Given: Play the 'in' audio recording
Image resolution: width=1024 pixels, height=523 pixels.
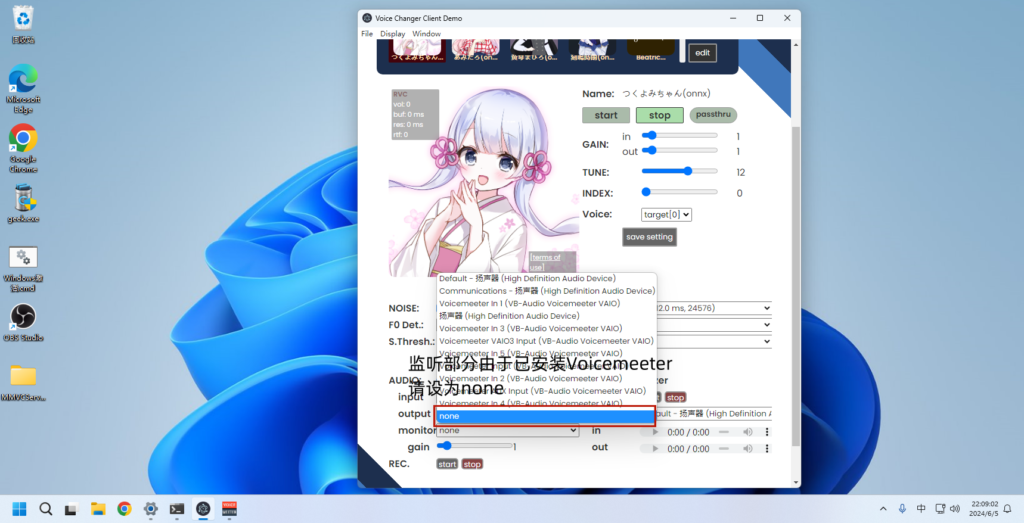Looking at the screenshot, I should tap(655, 432).
